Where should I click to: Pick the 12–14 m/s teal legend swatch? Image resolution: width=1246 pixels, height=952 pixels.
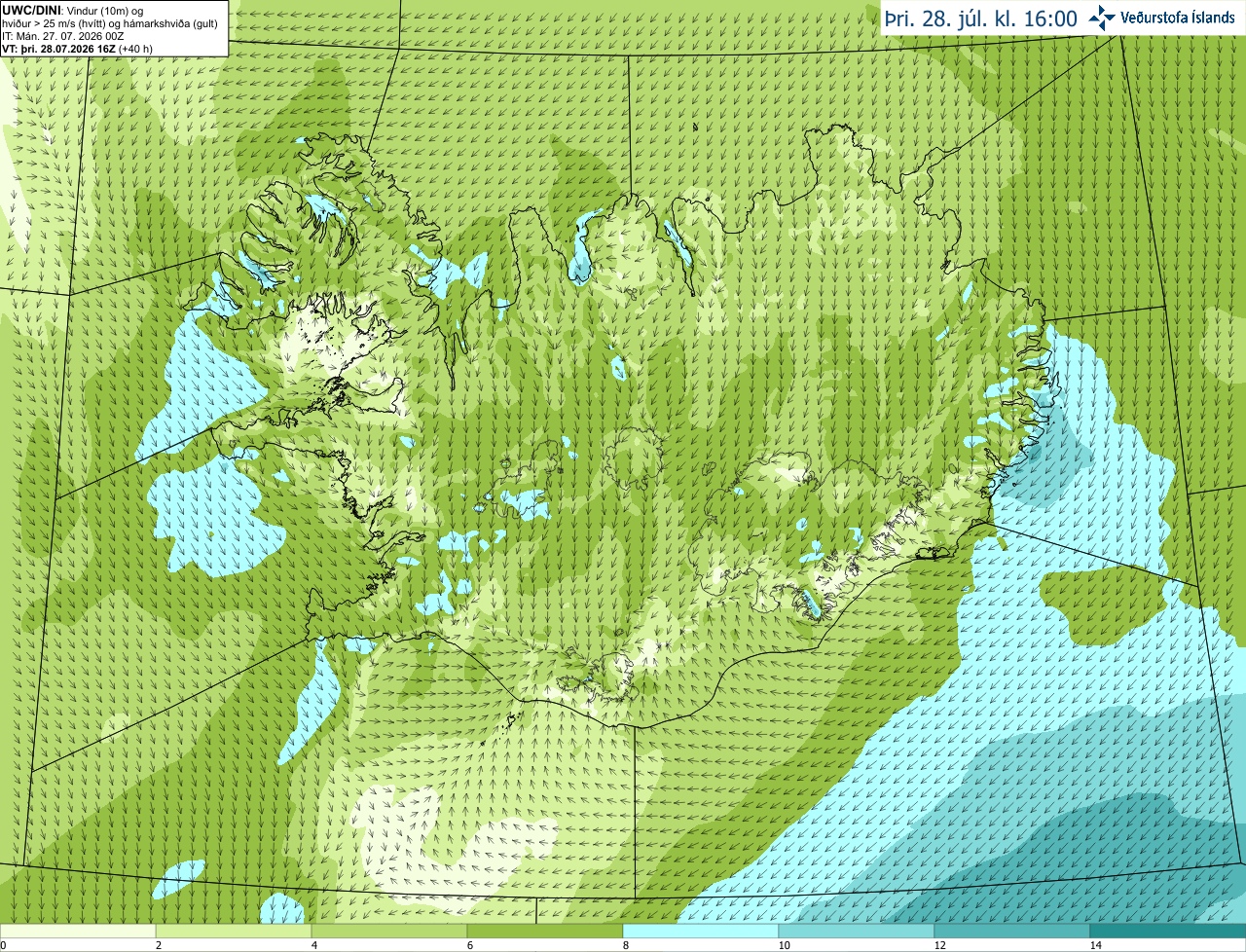[x=1012, y=931]
